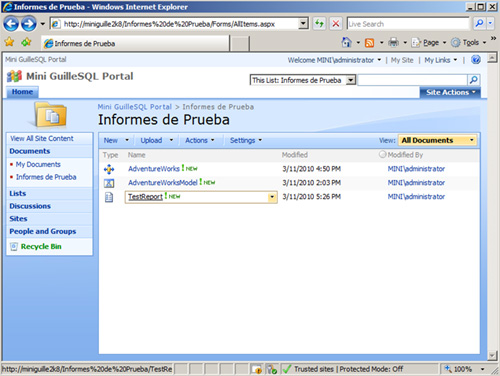Open the Site Actions menu

450,92
